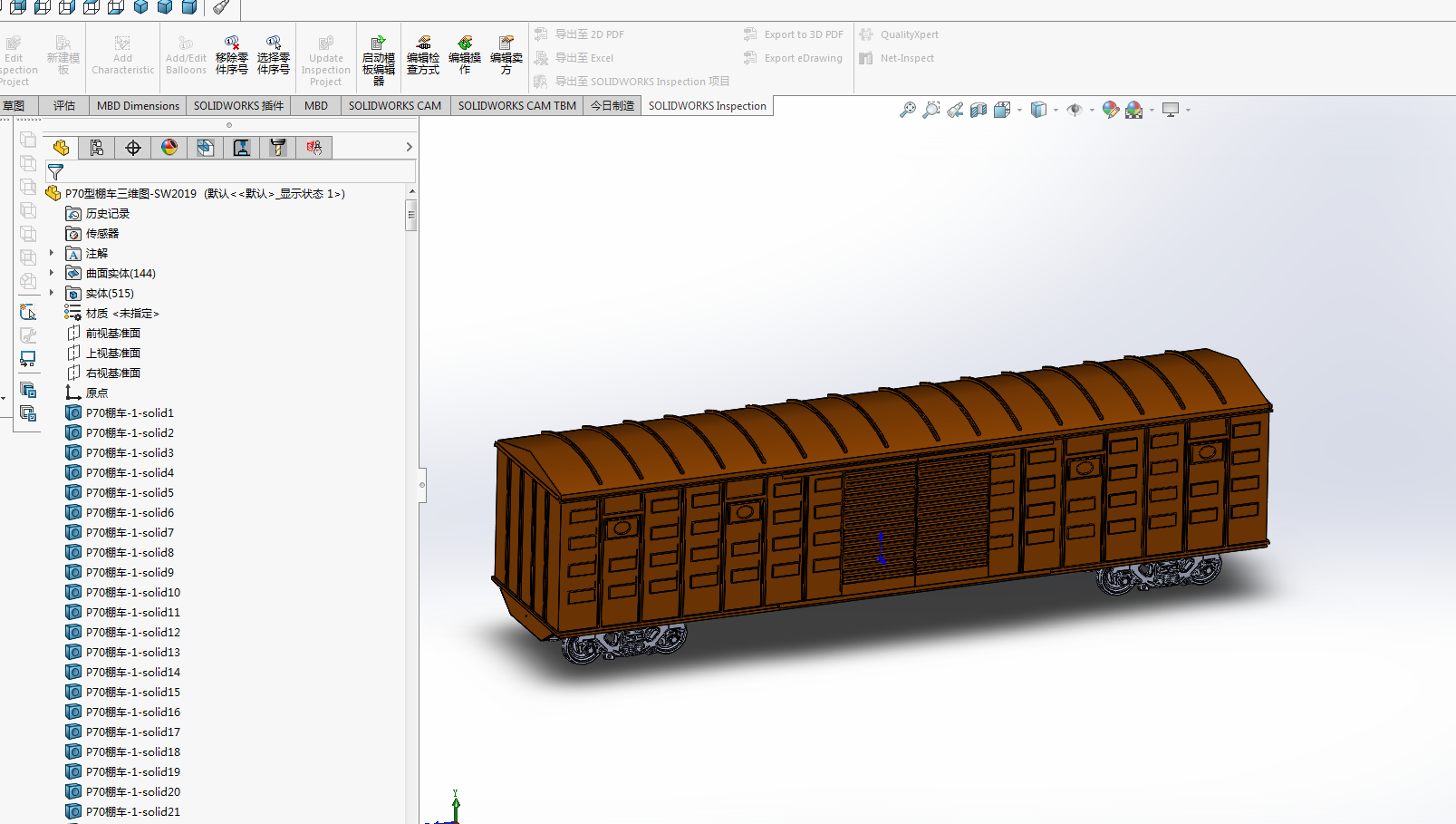Open the DisplayManager color ball tab
The height and width of the screenshot is (824, 1456).
(x=169, y=148)
